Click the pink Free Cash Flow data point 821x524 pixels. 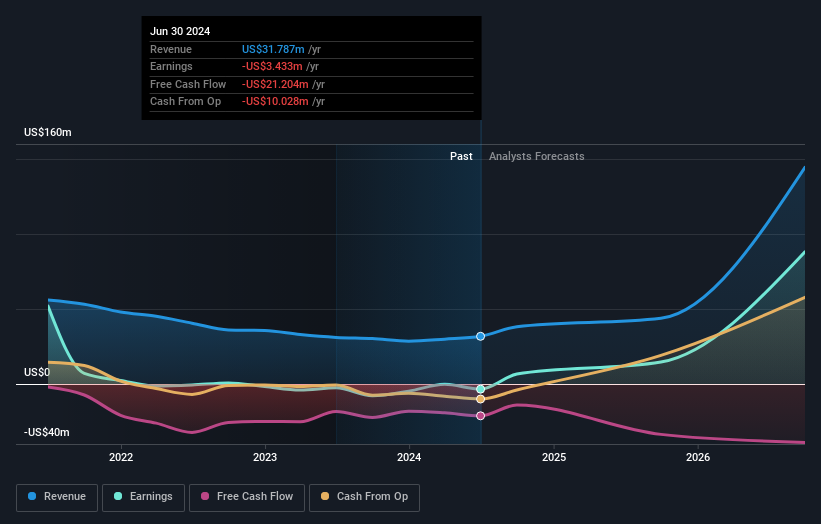pyautogui.click(x=480, y=416)
